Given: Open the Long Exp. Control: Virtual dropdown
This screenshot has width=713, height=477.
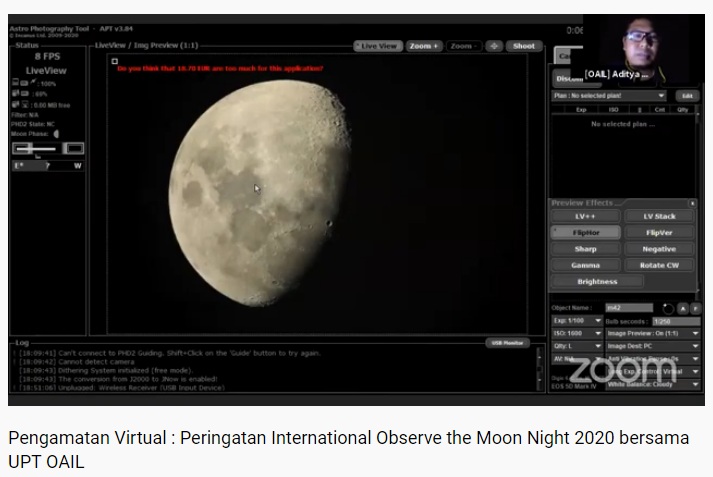Looking at the screenshot, I should pos(653,372).
